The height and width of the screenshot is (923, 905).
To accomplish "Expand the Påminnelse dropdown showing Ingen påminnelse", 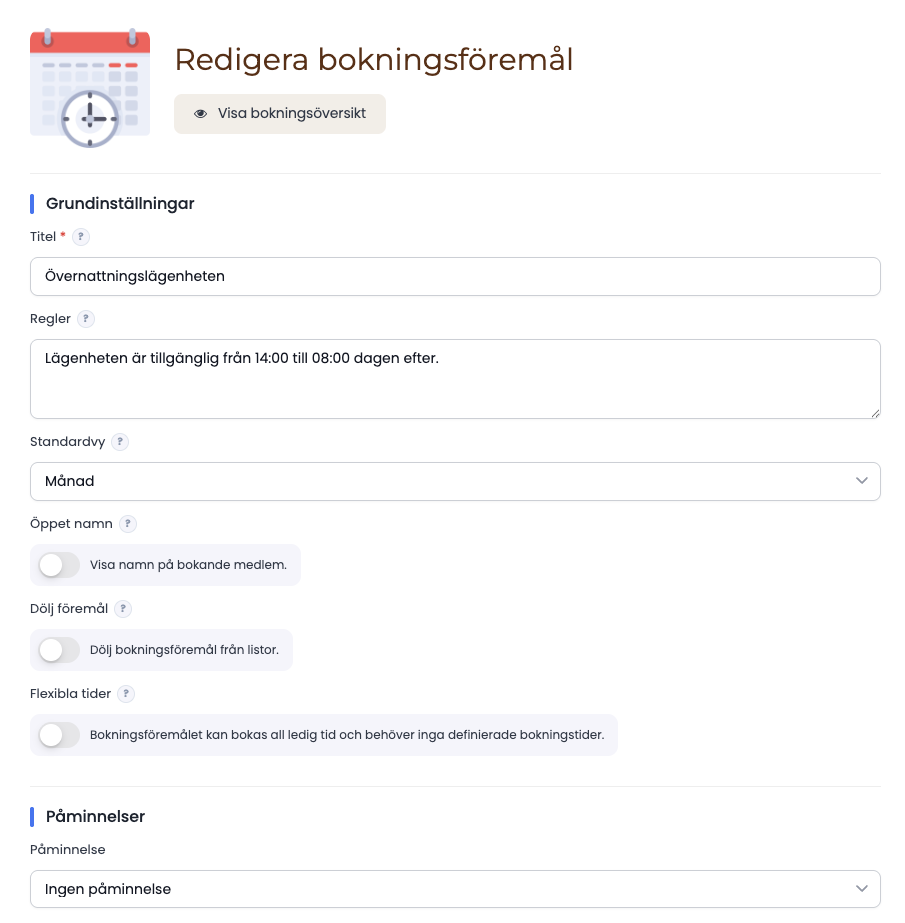I will [455, 889].
